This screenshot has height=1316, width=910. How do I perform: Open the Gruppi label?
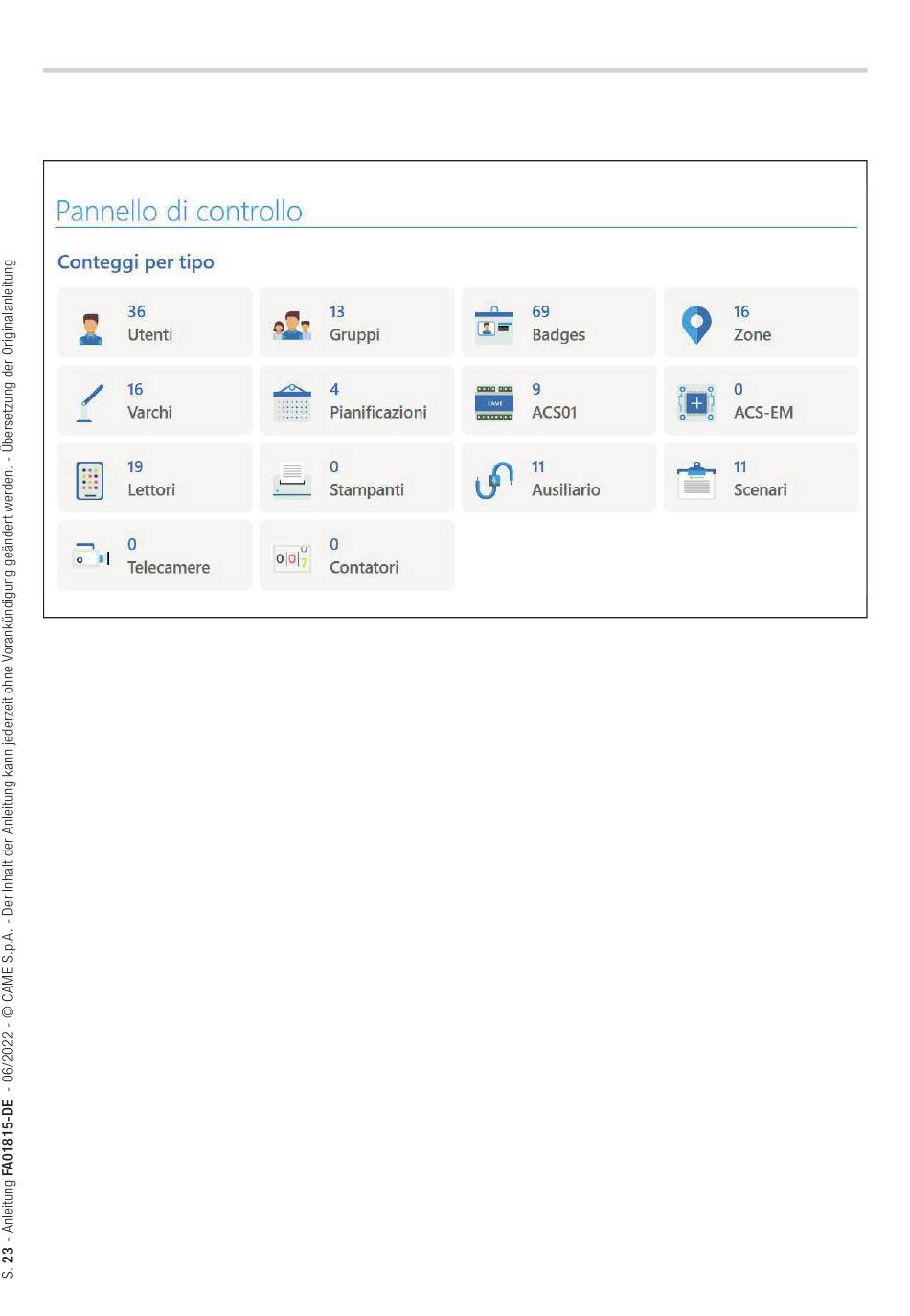tap(354, 335)
